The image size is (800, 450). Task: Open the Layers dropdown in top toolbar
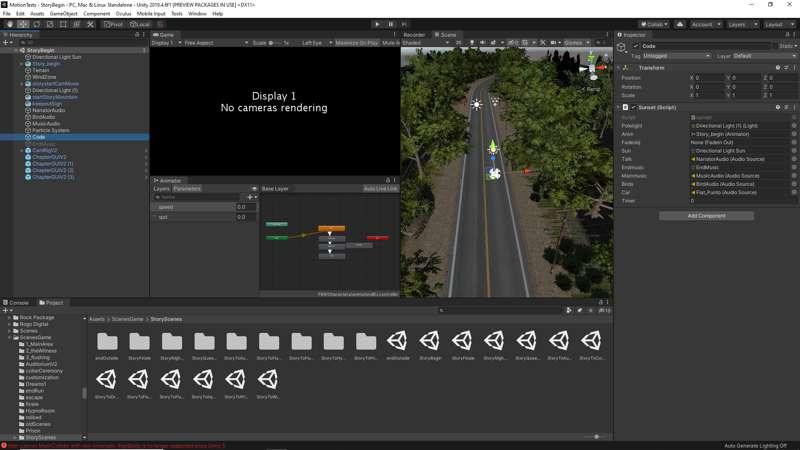(x=741, y=24)
